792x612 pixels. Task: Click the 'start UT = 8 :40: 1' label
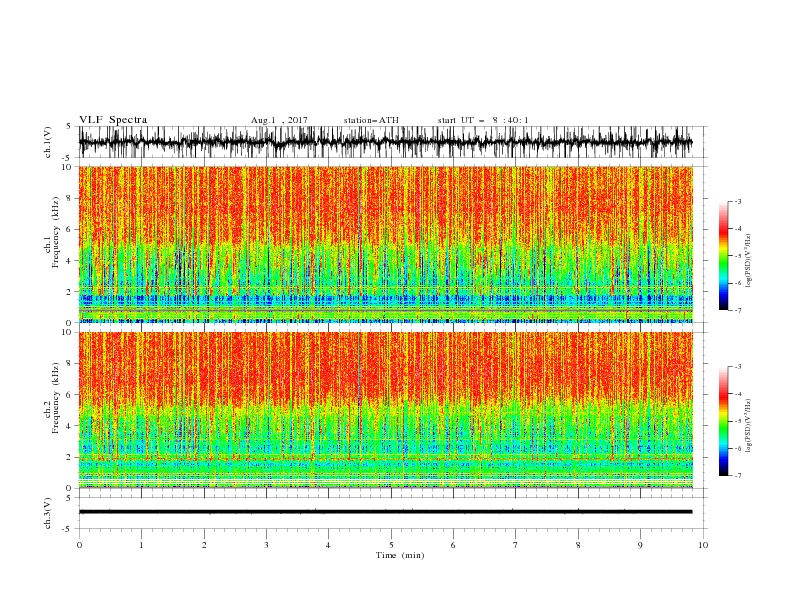pos(483,120)
